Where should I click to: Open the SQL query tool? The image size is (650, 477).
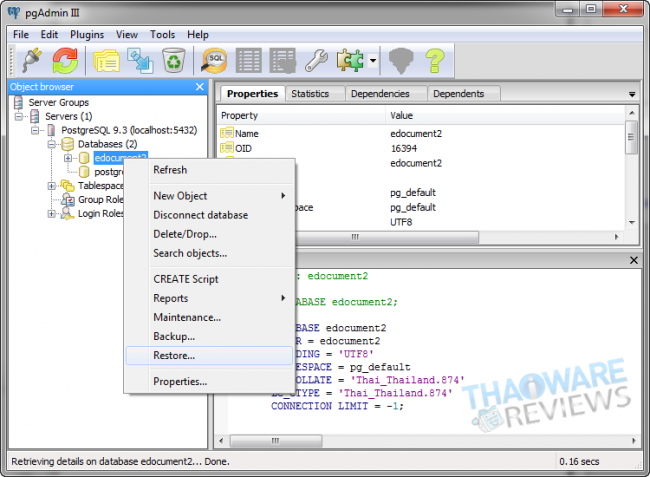[x=214, y=61]
